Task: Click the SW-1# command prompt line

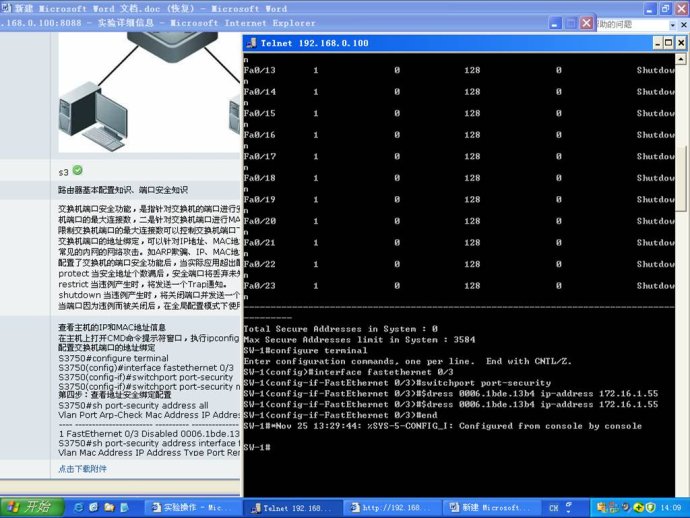Action: [x=257, y=448]
